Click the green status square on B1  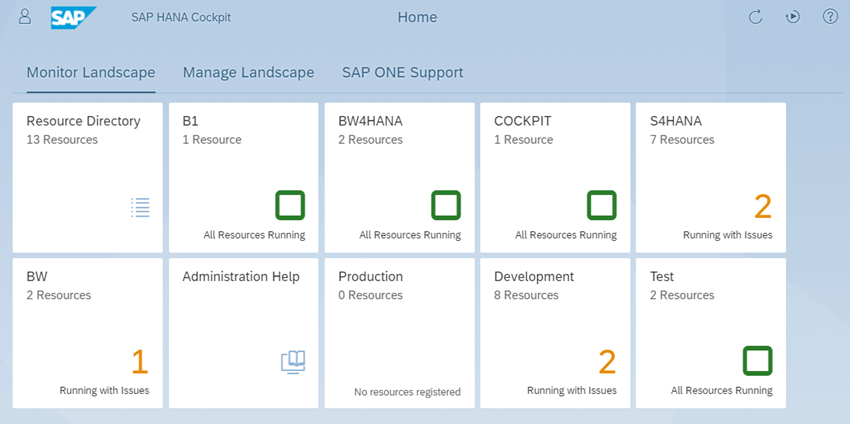click(x=290, y=205)
